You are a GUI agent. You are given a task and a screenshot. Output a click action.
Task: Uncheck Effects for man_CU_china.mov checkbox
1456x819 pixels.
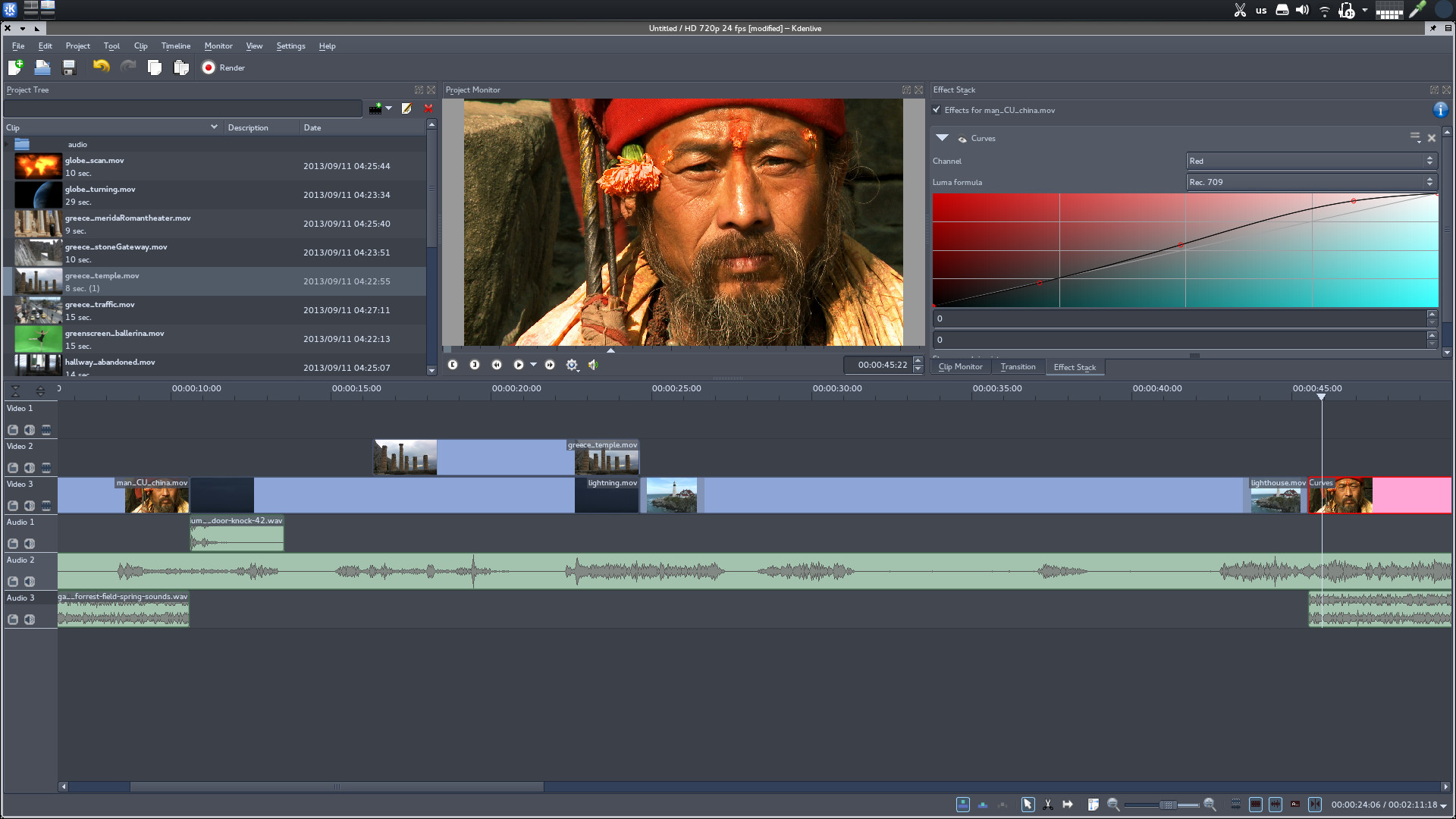pyautogui.click(x=937, y=110)
